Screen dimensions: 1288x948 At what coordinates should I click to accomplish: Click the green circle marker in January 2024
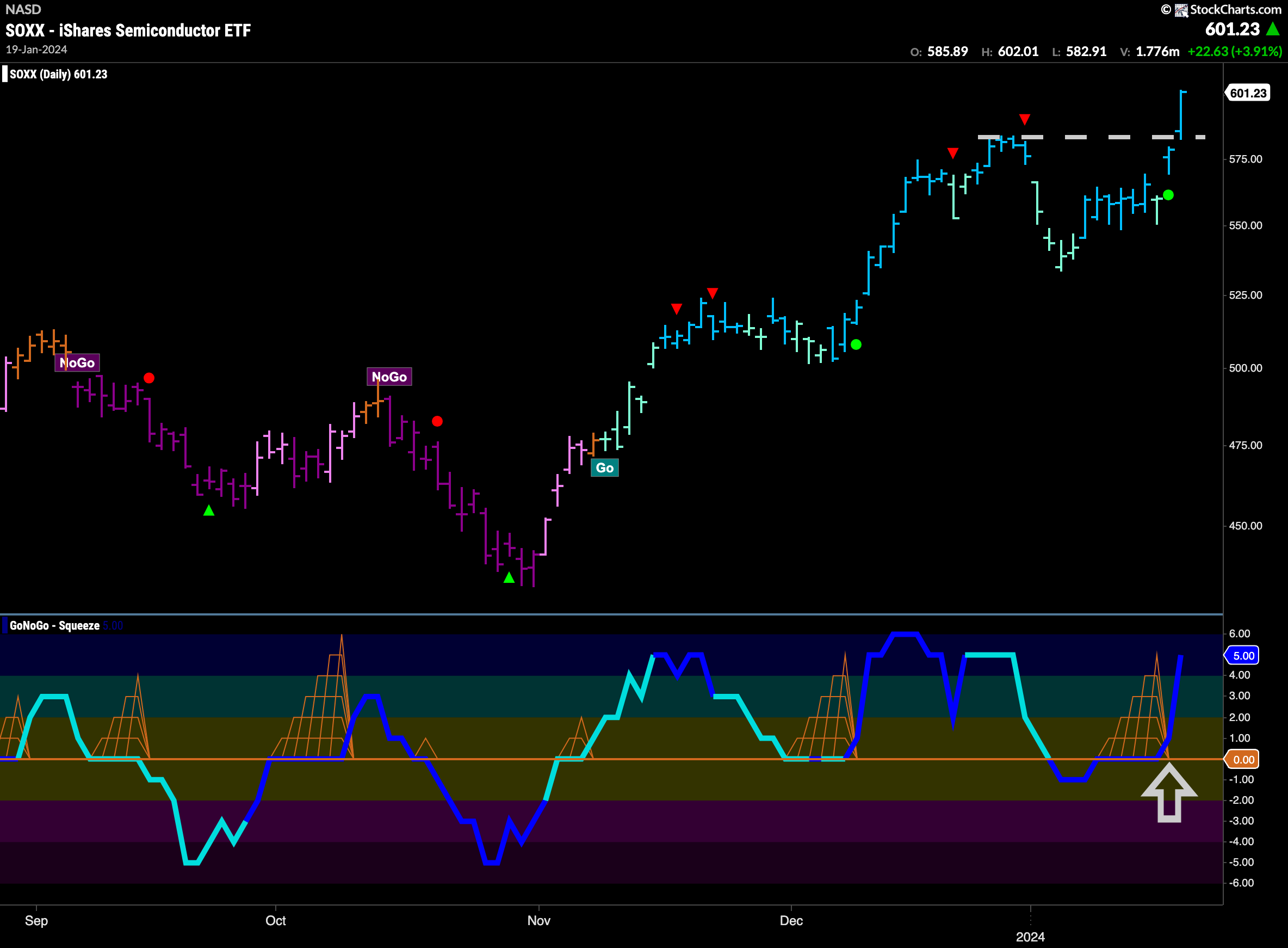(x=1168, y=195)
